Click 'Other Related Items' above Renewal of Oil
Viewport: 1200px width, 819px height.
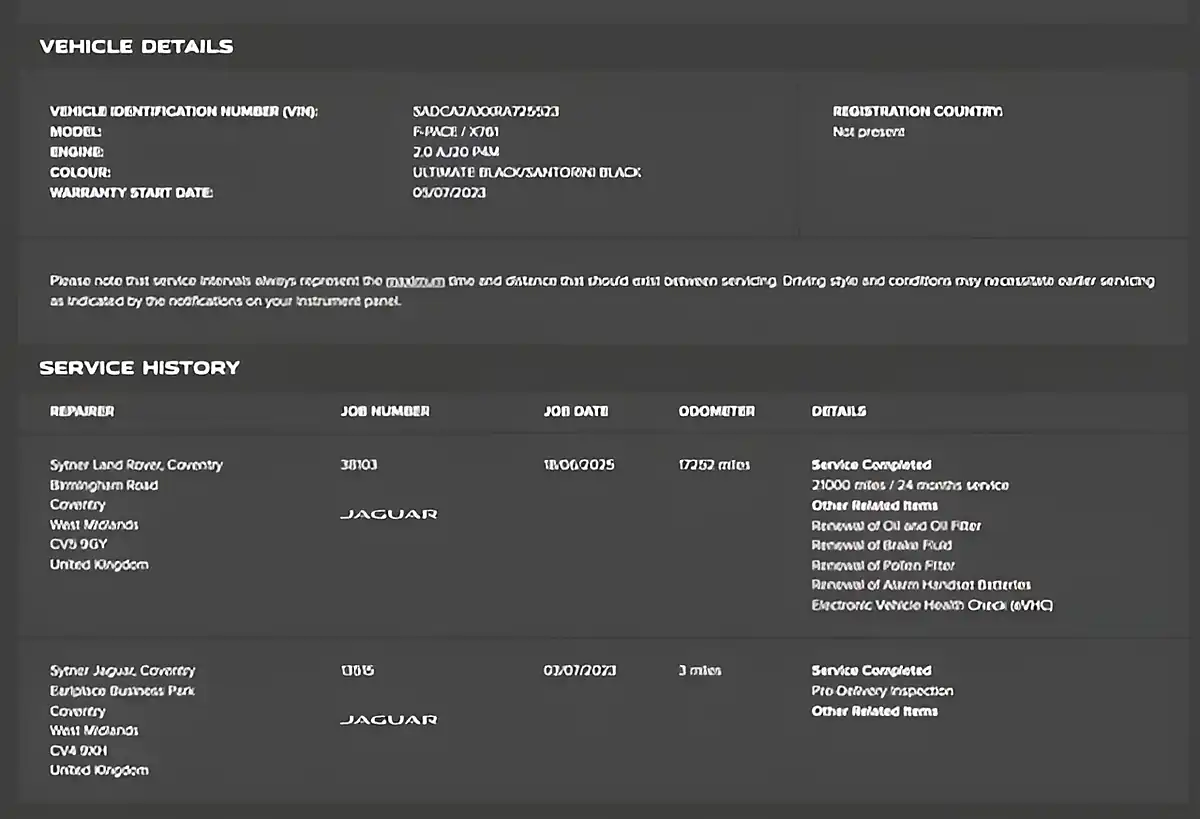click(x=875, y=505)
